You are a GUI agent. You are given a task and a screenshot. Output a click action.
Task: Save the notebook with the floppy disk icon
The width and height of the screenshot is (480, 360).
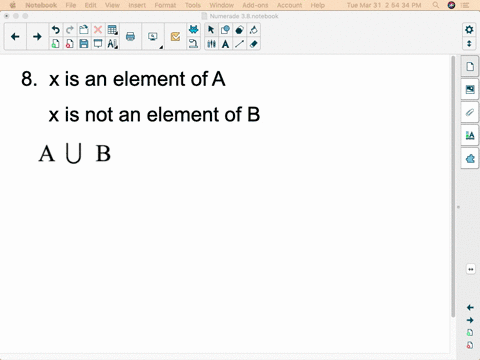coord(84,44)
